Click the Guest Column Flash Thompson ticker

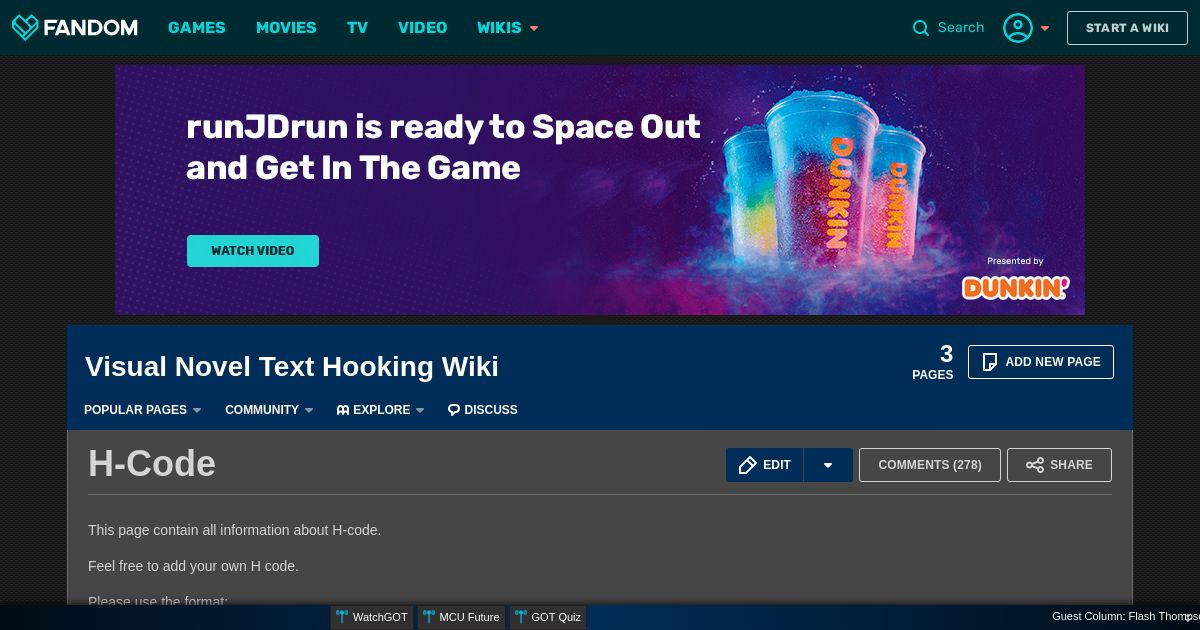coord(1125,617)
